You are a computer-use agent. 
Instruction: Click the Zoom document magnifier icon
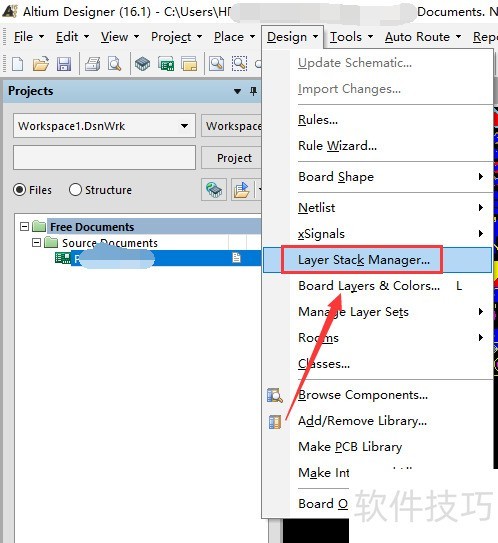point(216,64)
